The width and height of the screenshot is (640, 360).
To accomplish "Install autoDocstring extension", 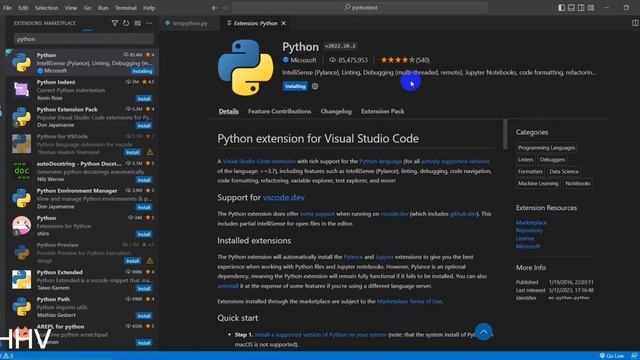I will click(144, 180).
